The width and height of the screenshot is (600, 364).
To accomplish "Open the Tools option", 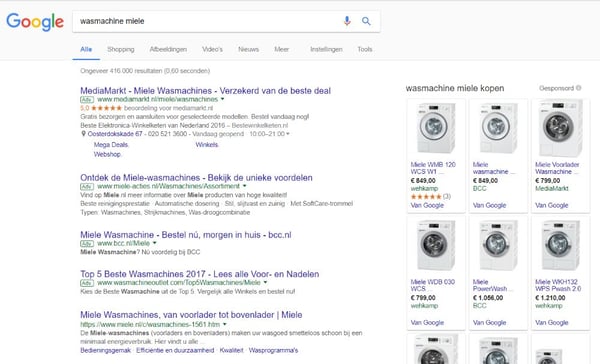I will 365,49.
